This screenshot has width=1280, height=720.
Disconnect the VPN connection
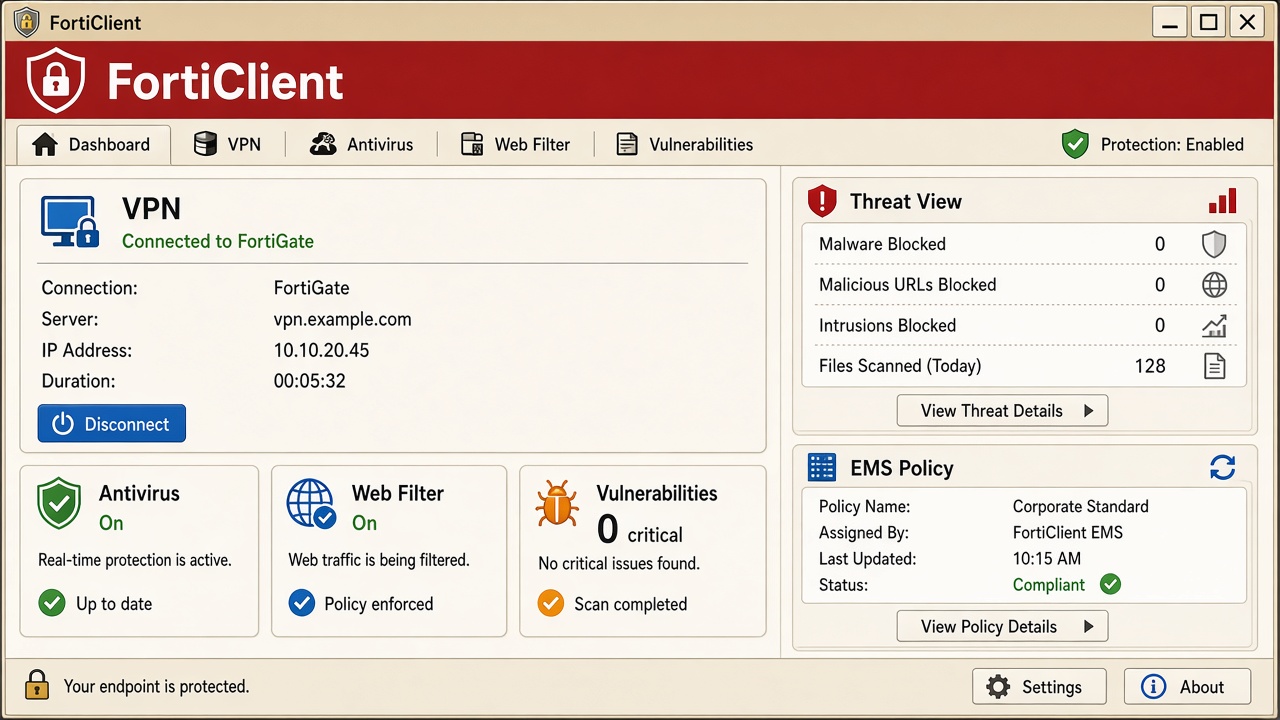[x=112, y=424]
